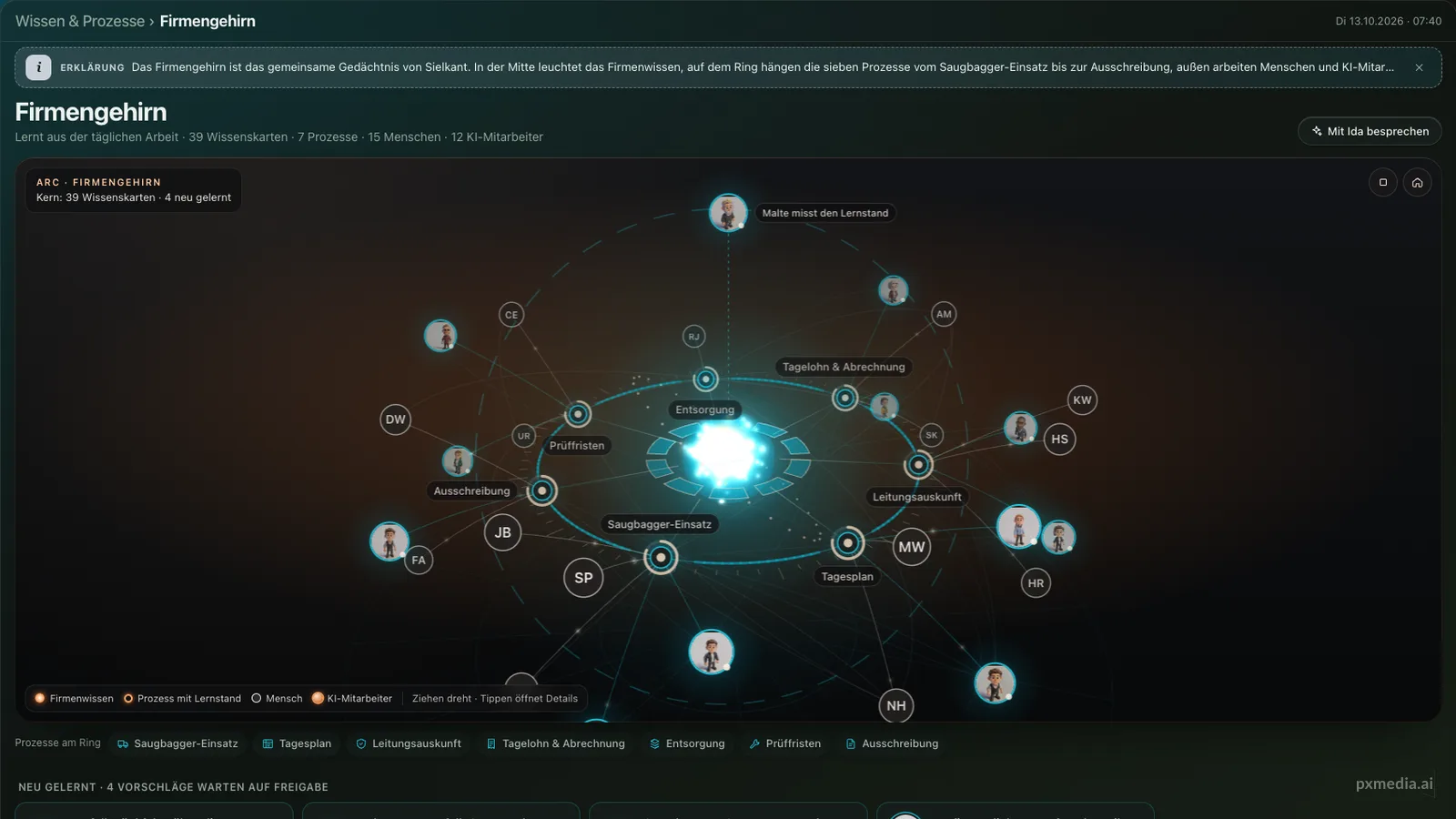Select the Prüffristen ring node

pyautogui.click(x=578, y=414)
